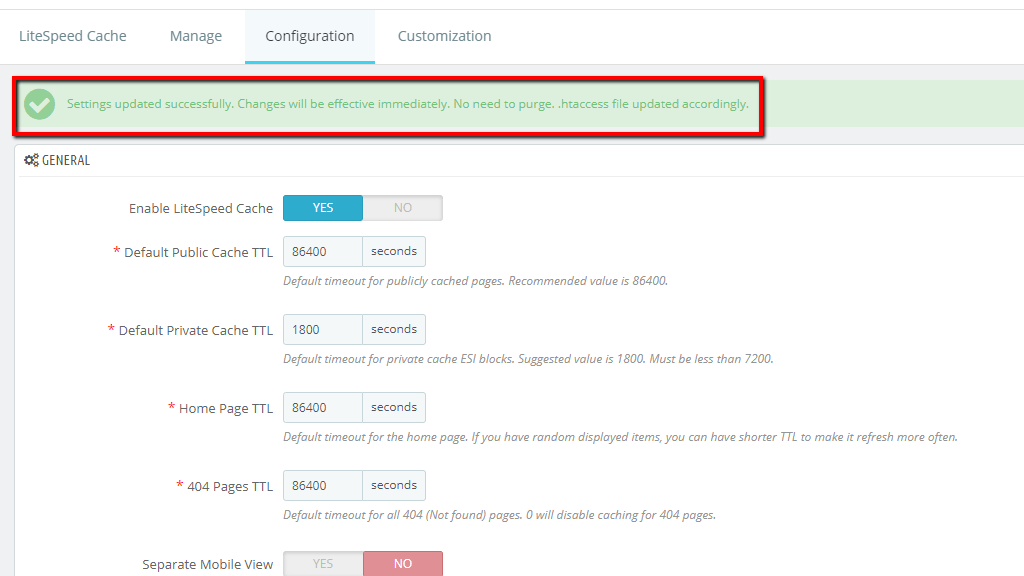The height and width of the screenshot is (576, 1024).
Task: Open the Customization tab
Action: (444, 36)
